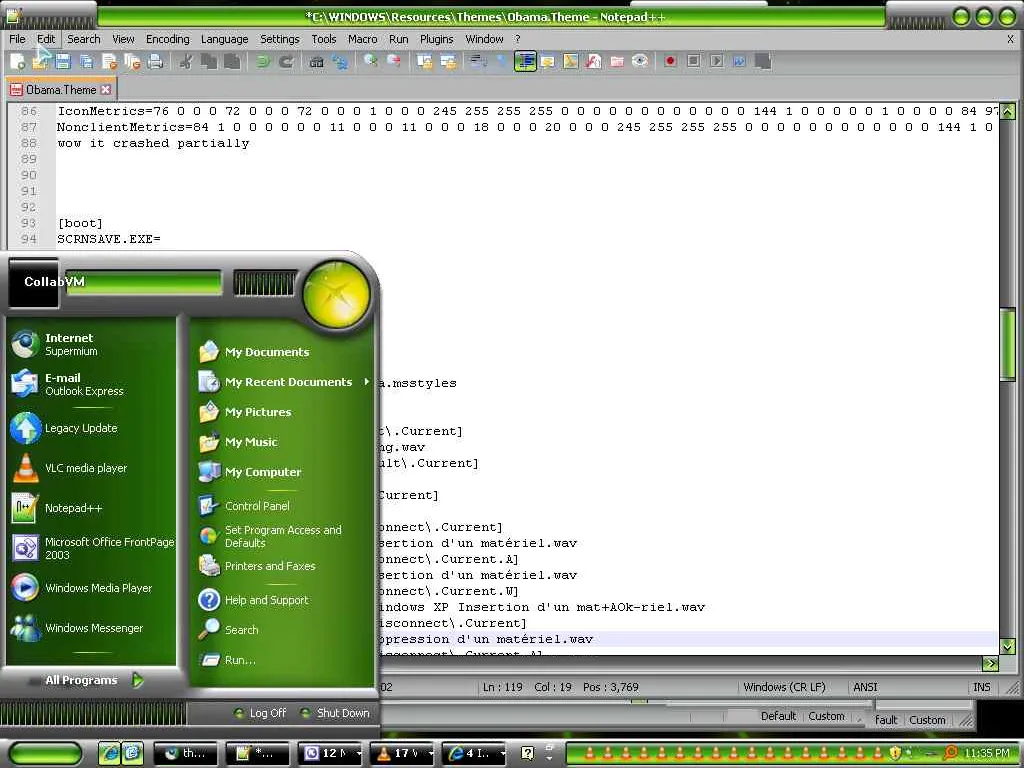Click the vertical scrollbar thumb
Screen dimensions: 1024x768
click(x=1008, y=345)
